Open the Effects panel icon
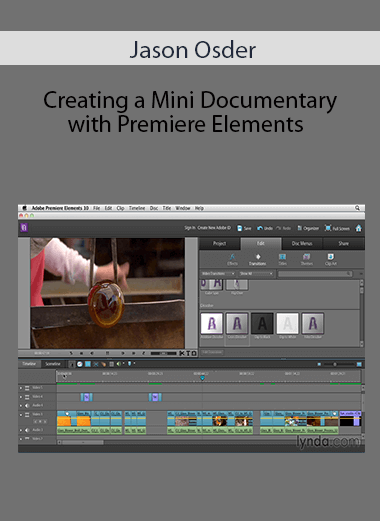Viewport: 380px width, 521px height. [x=232, y=259]
